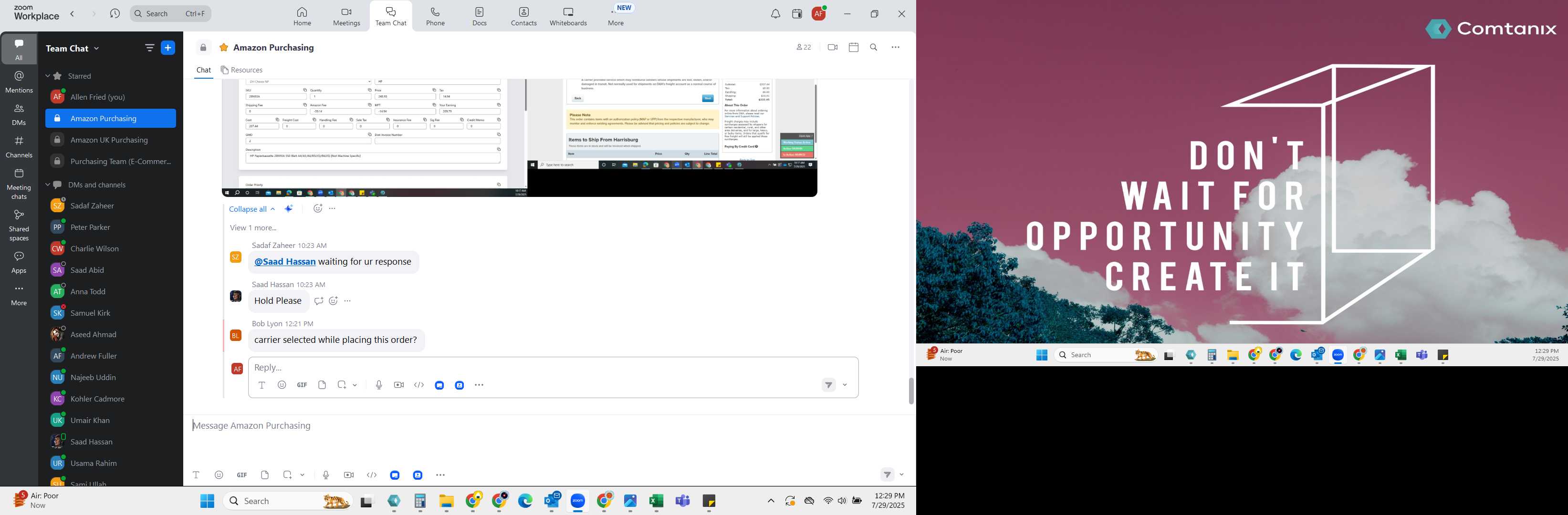This screenshot has width=1568, height=515.
Task: Add reaction to Hold Please message
Action: [x=333, y=301]
